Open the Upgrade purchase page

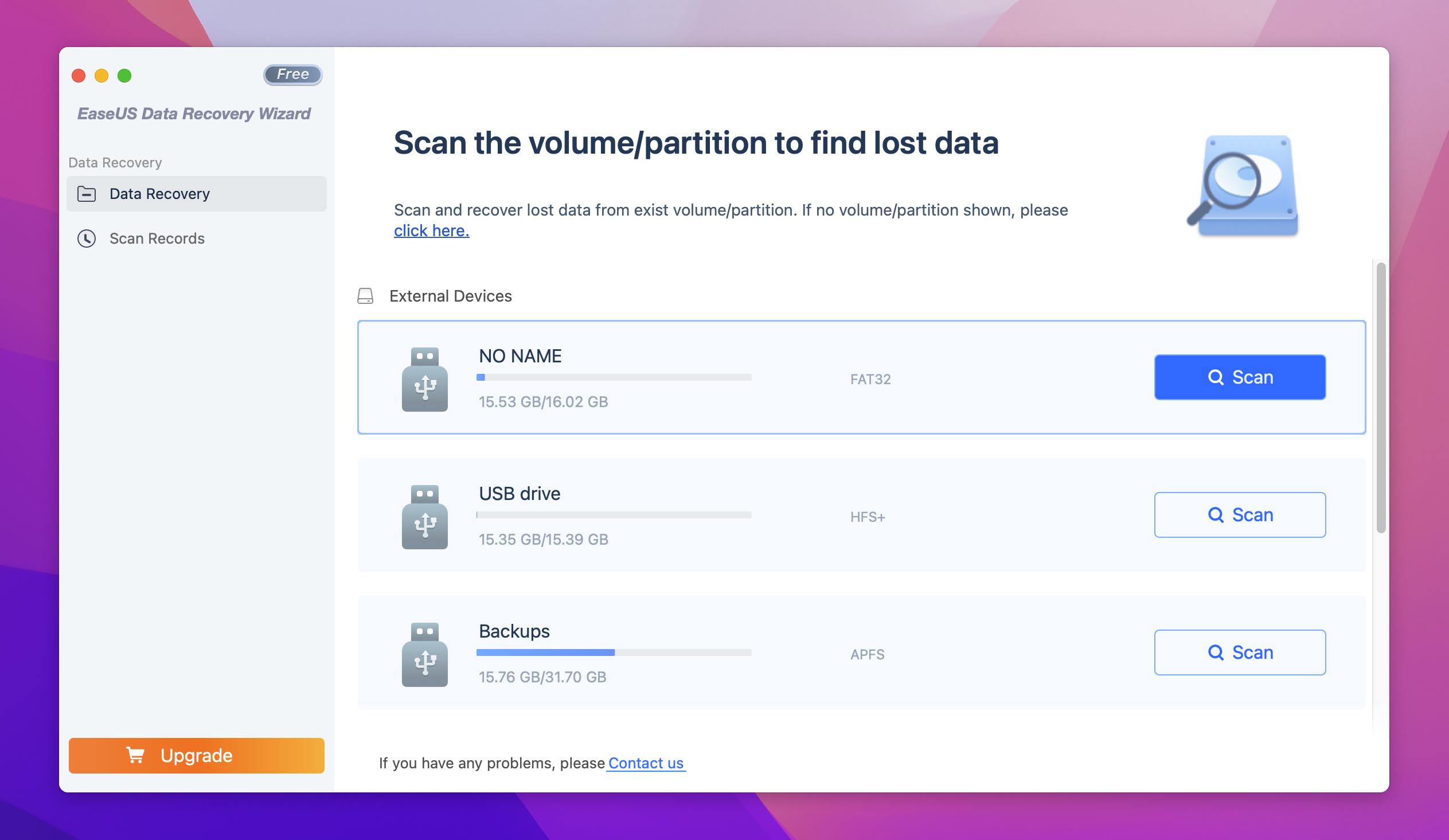click(x=196, y=755)
